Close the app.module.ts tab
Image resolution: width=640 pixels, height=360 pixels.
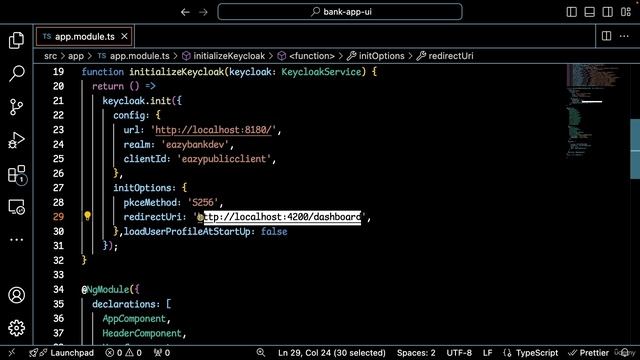click(124, 36)
